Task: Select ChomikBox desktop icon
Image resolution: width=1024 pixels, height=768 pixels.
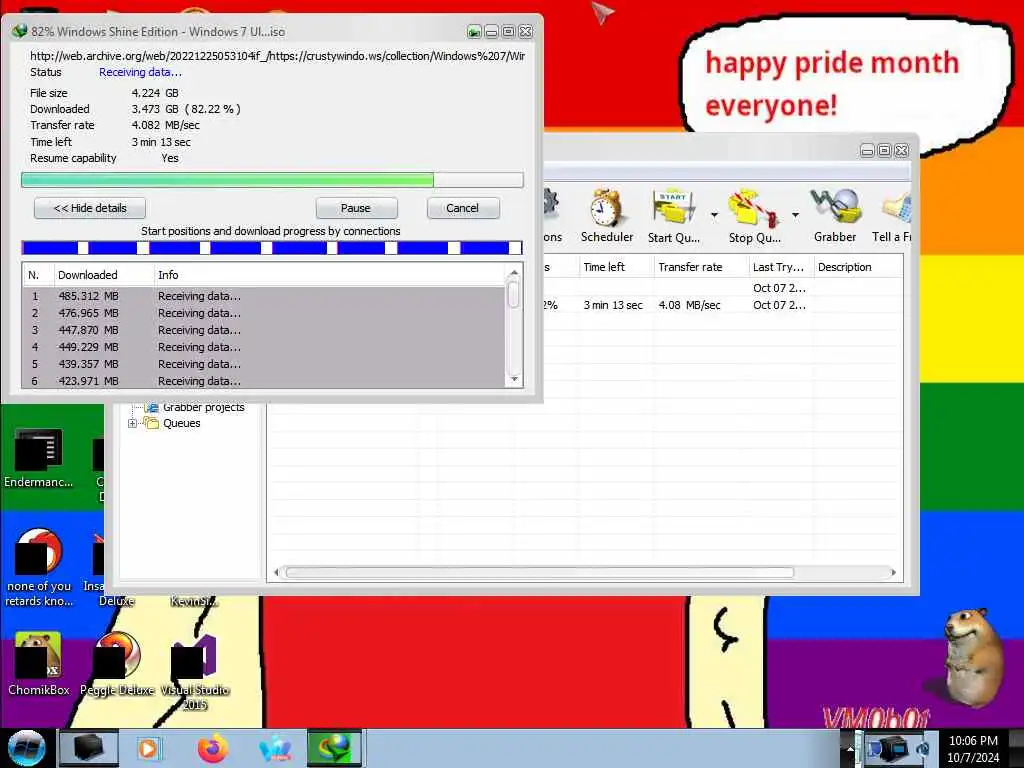Action: click(39, 664)
